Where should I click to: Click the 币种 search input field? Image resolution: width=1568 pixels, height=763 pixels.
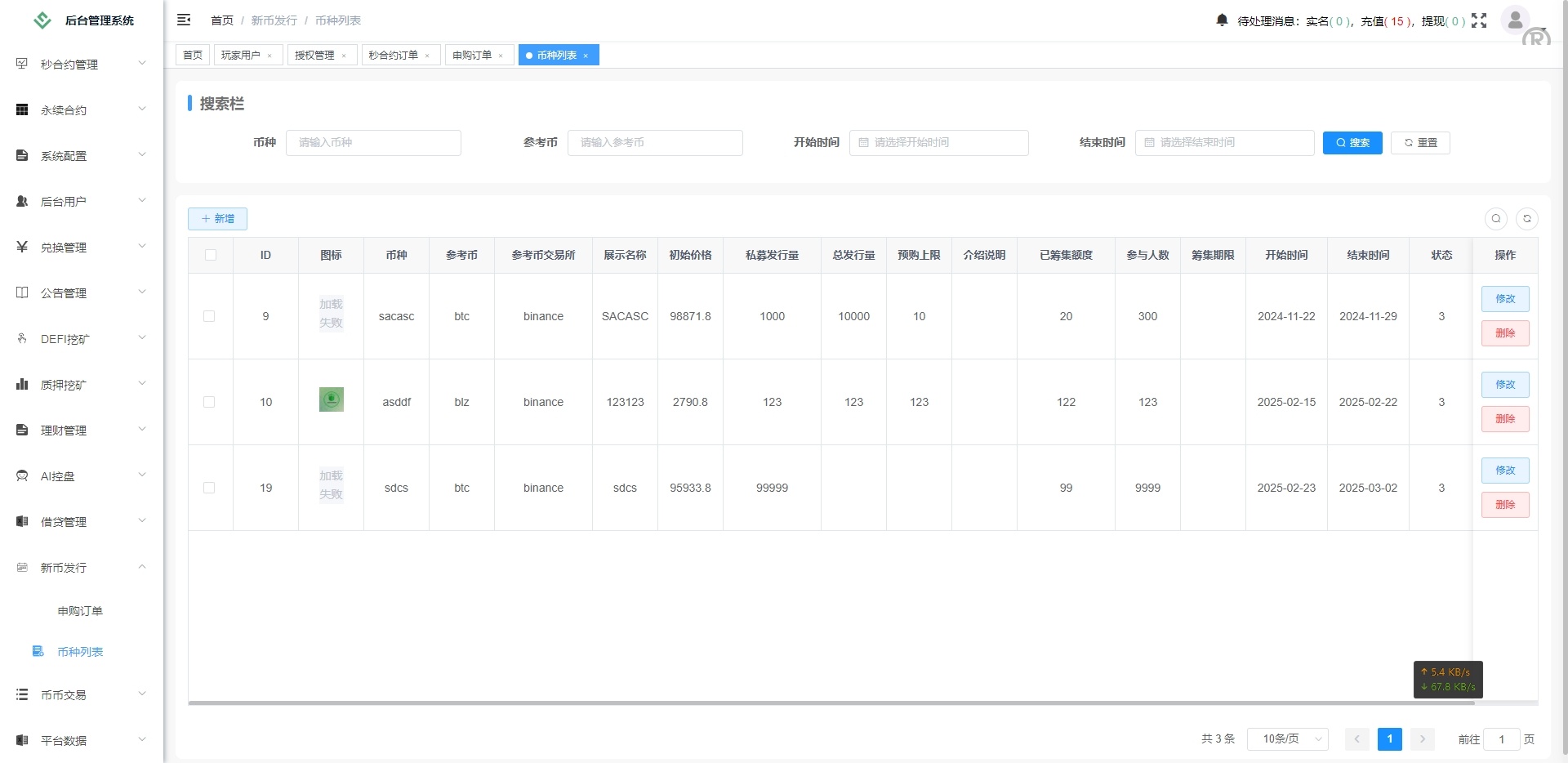tap(373, 142)
